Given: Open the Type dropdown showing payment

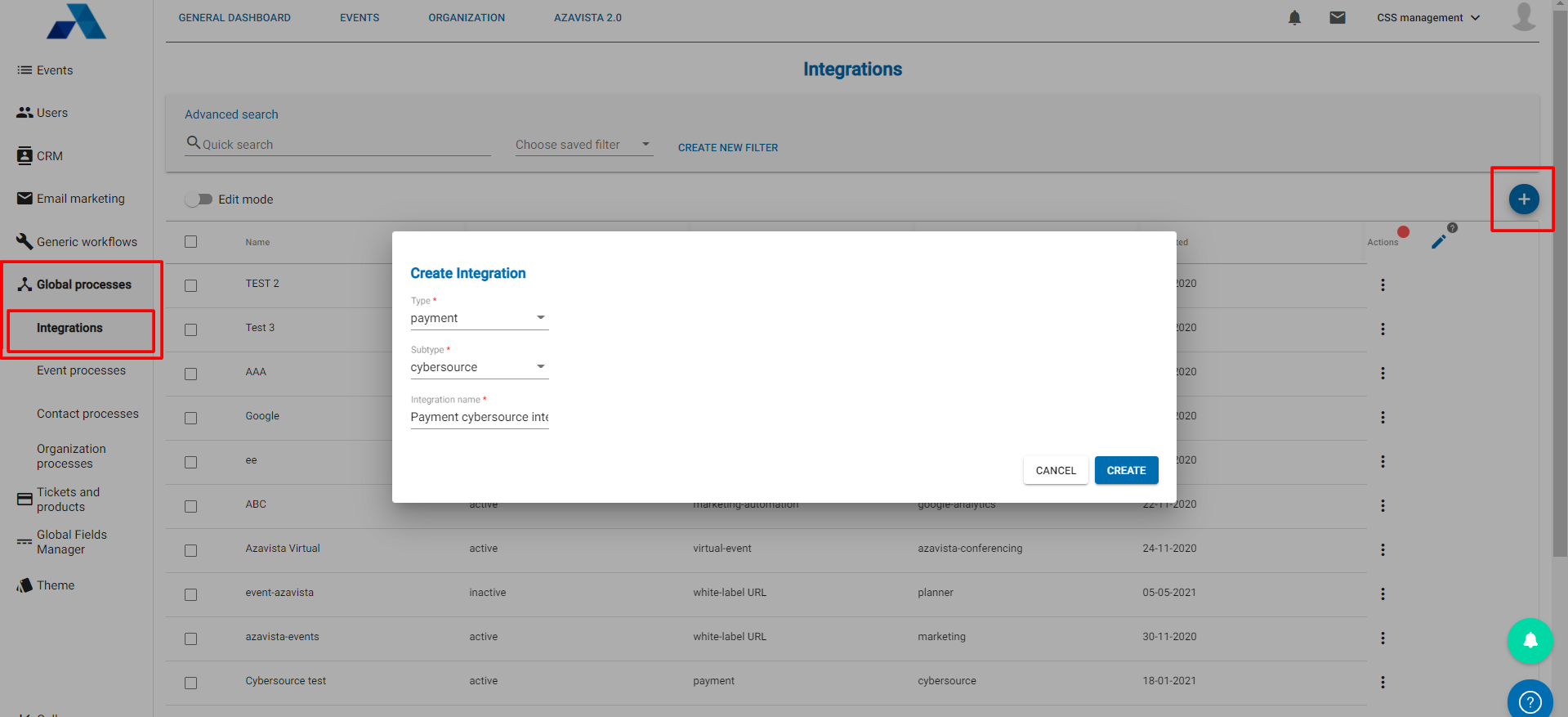Looking at the screenshot, I should click(x=480, y=318).
